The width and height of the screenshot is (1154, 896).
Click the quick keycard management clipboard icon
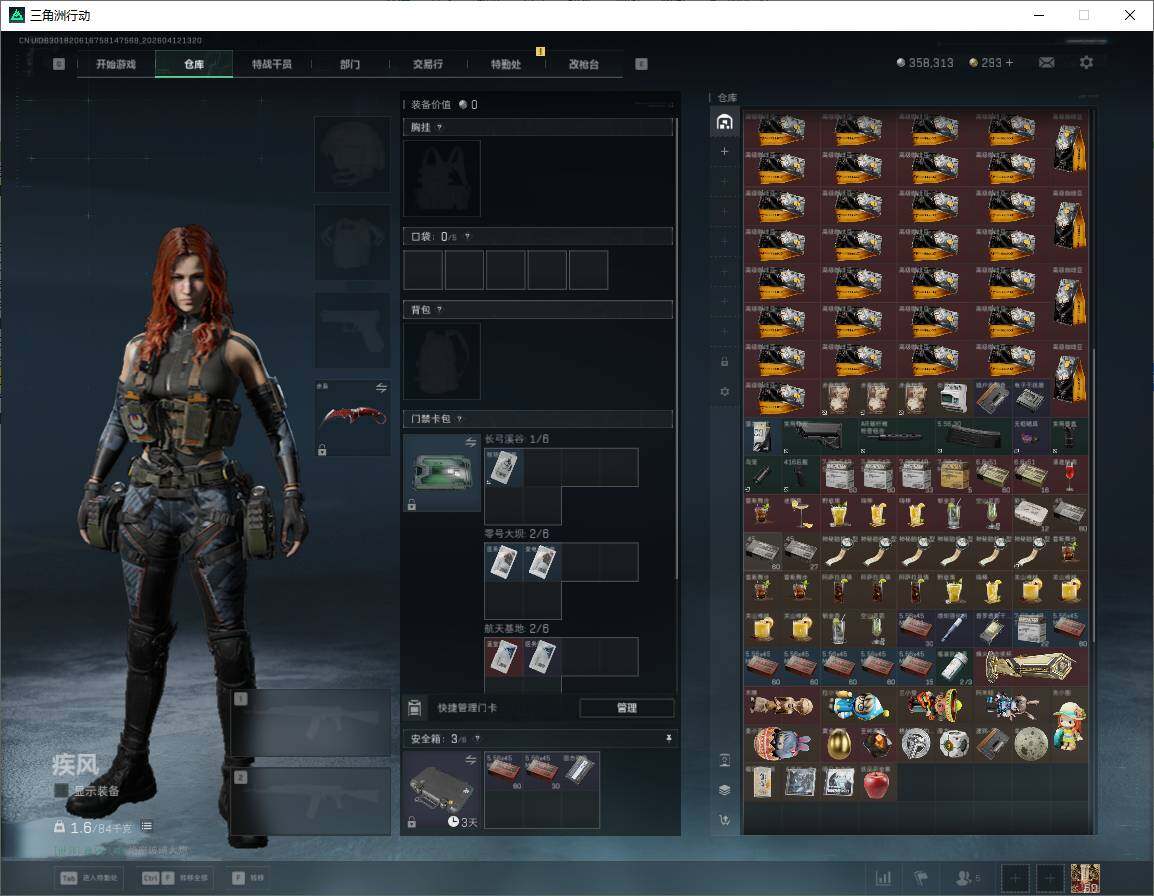click(415, 708)
